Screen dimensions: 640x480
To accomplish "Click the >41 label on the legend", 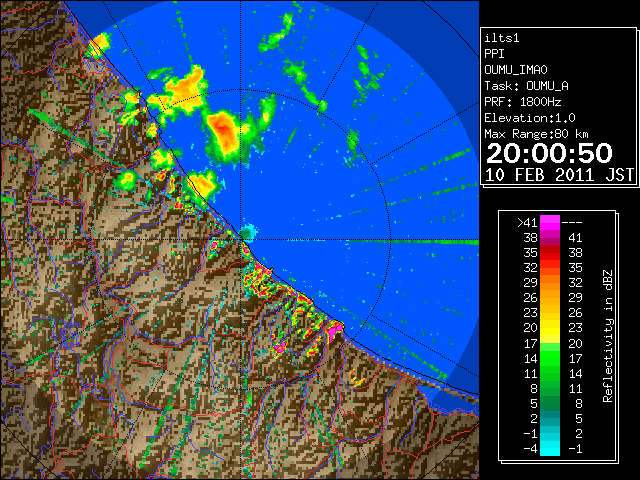I will [527, 223].
